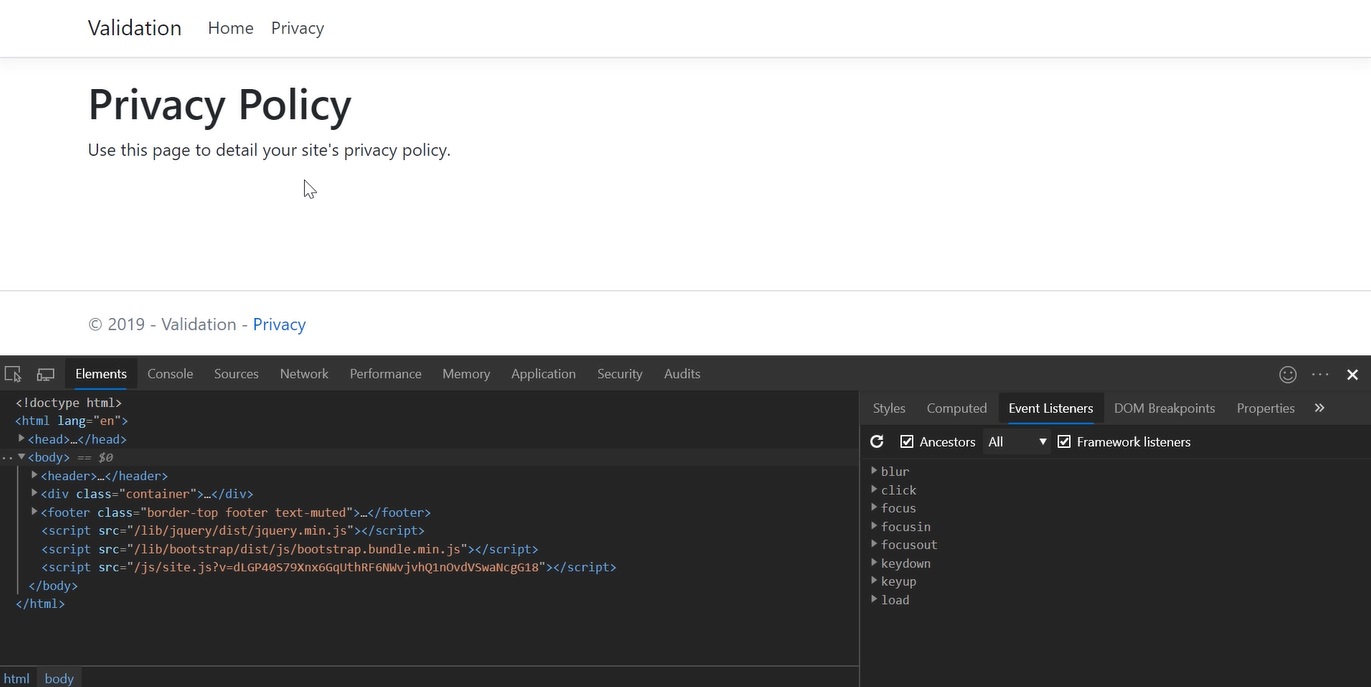The image size is (1371, 687).
Task: Open the Audits tab
Action: tap(682, 374)
